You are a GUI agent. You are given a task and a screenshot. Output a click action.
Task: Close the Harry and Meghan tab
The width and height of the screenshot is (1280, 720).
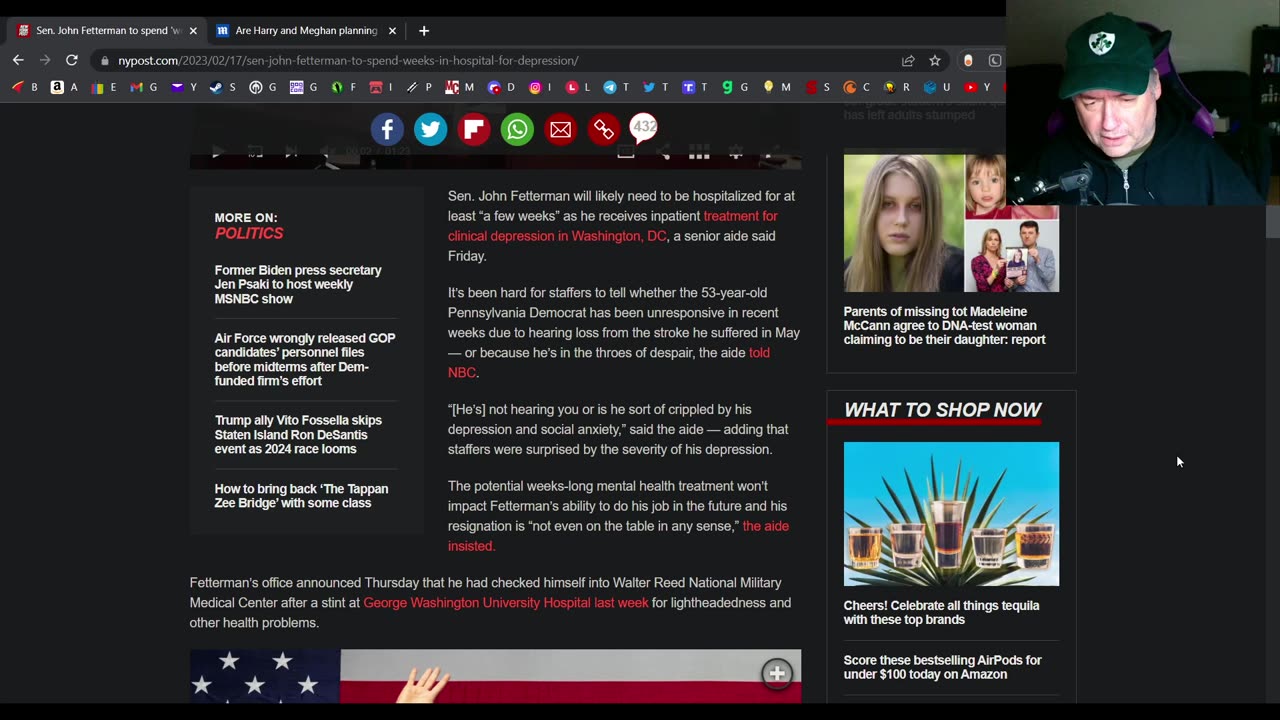(392, 31)
